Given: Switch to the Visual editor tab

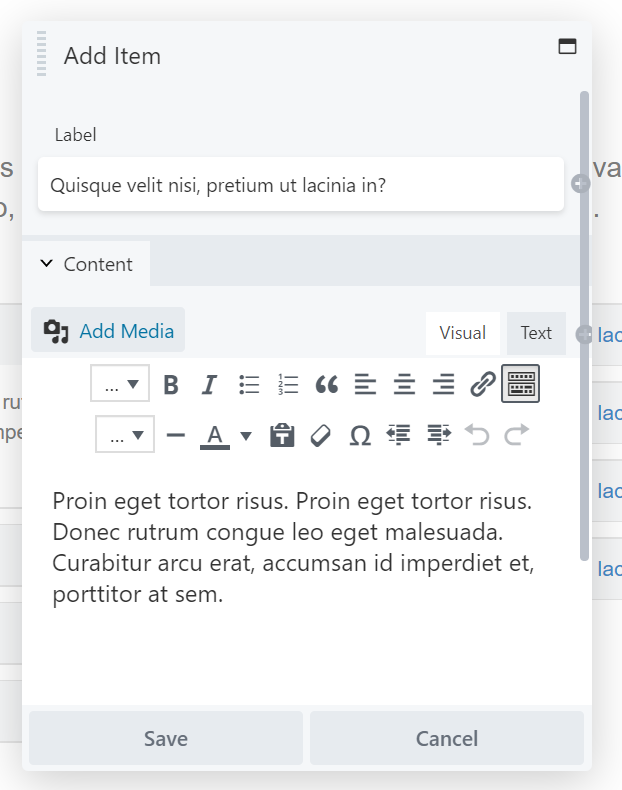Looking at the screenshot, I should [462, 333].
